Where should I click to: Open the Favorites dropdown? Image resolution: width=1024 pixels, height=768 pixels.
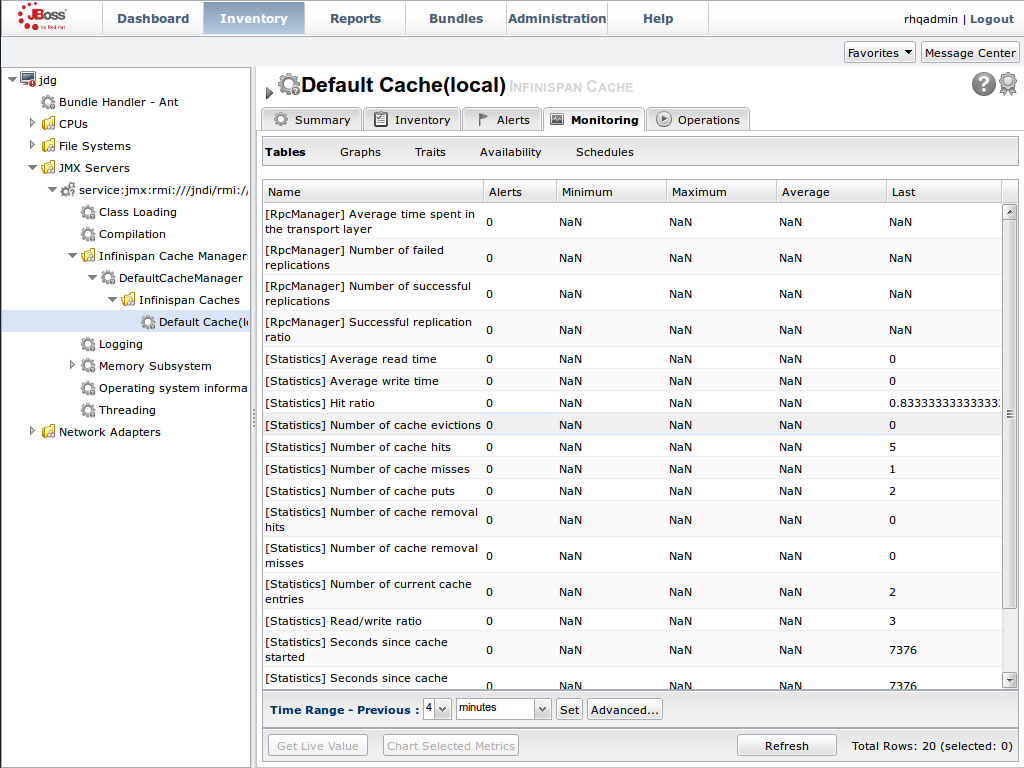pos(879,53)
